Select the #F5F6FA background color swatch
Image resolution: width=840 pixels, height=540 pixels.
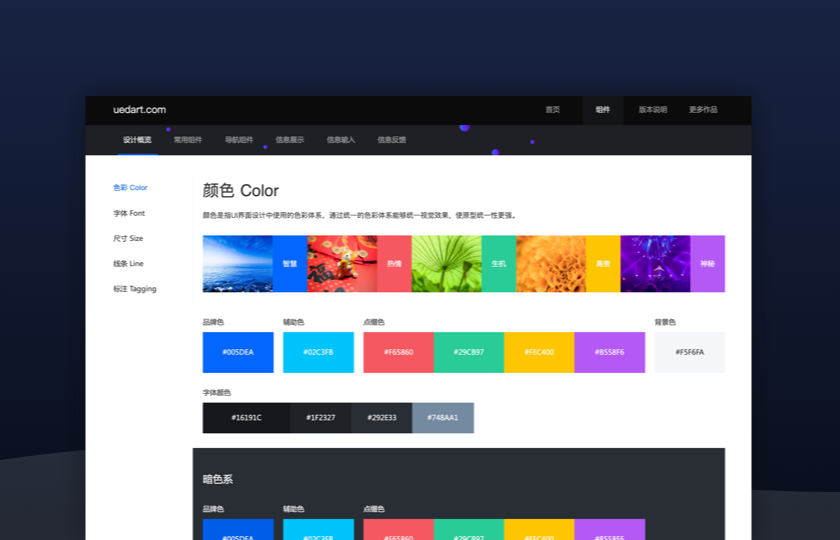(x=689, y=352)
